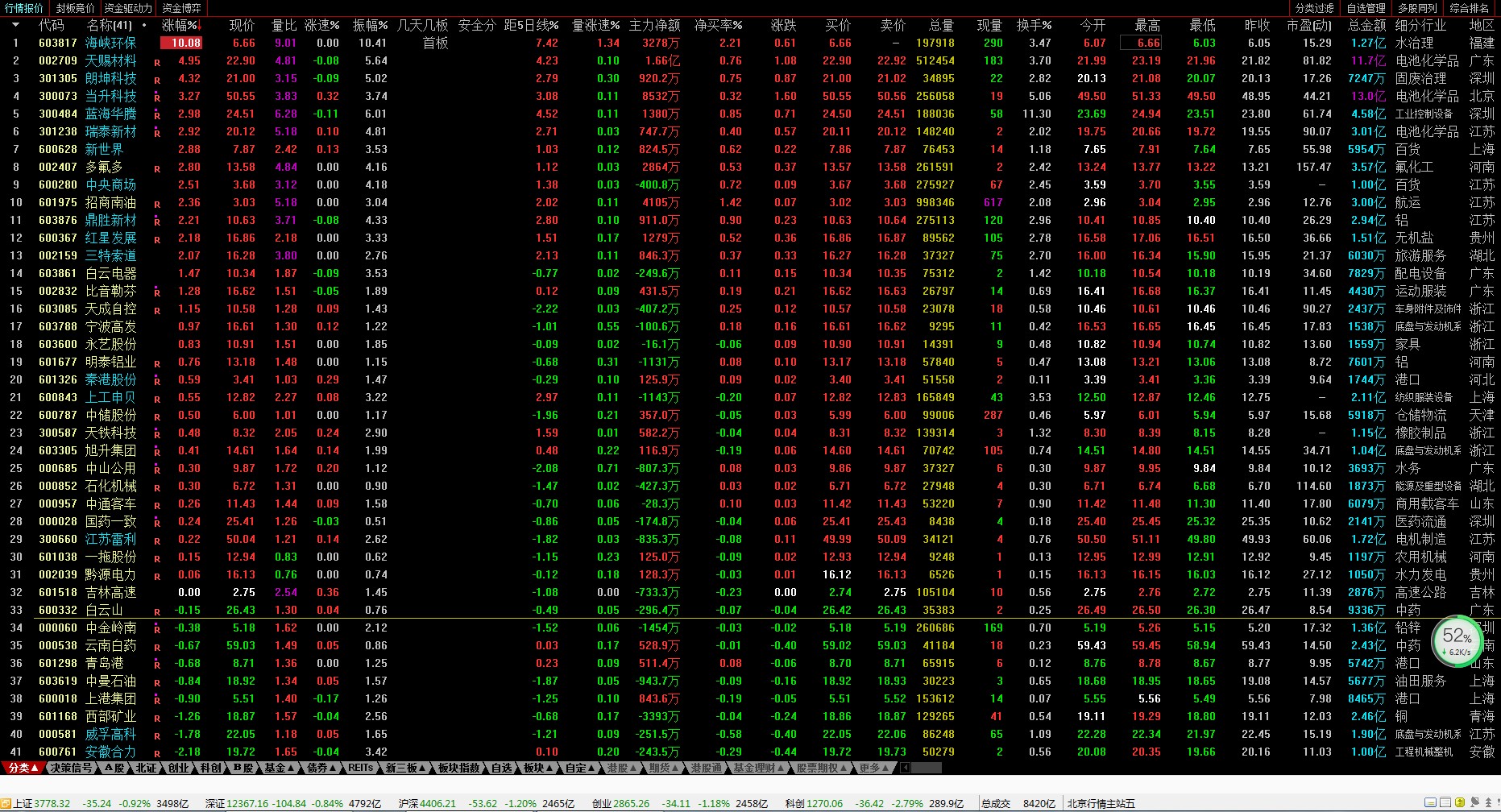1501x812 pixels.
Task: Switch to the 北证 bottom tab
Action: point(146,768)
